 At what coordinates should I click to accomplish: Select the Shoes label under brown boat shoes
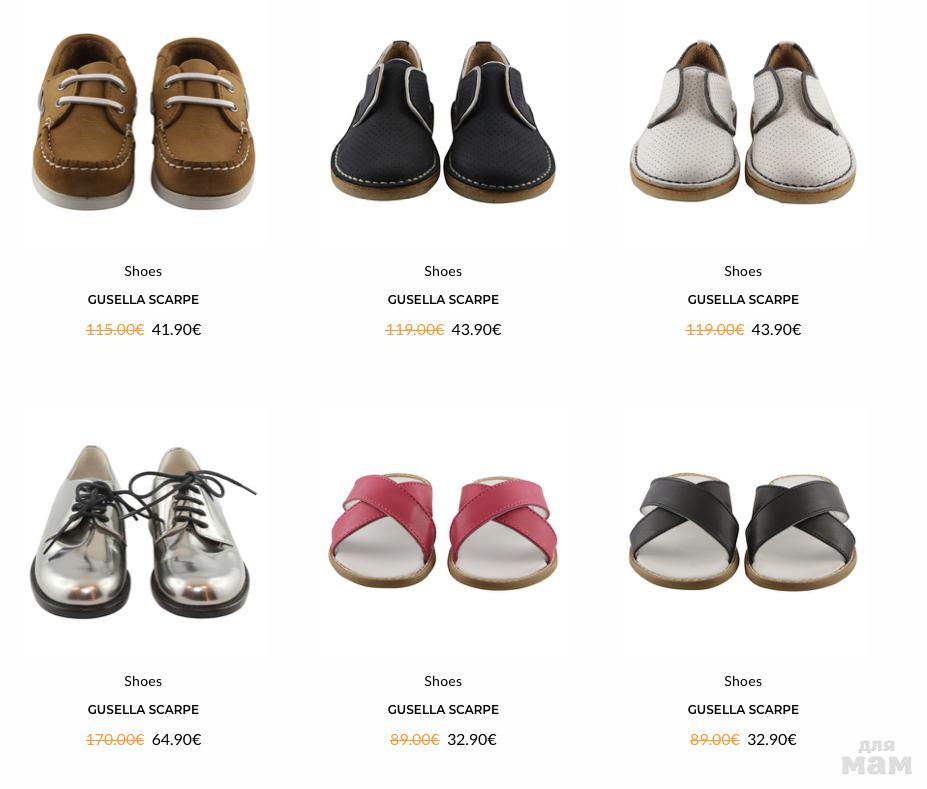tap(143, 271)
